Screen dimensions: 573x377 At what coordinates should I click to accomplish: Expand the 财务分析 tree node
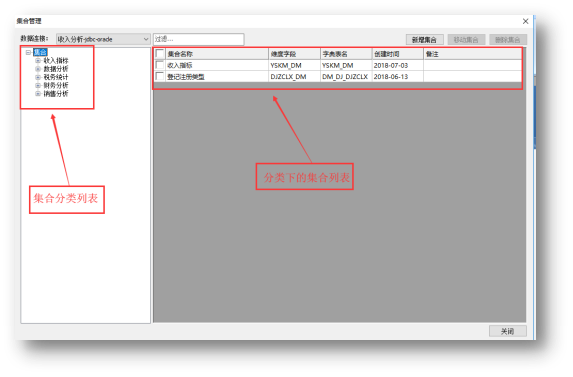[38, 85]
